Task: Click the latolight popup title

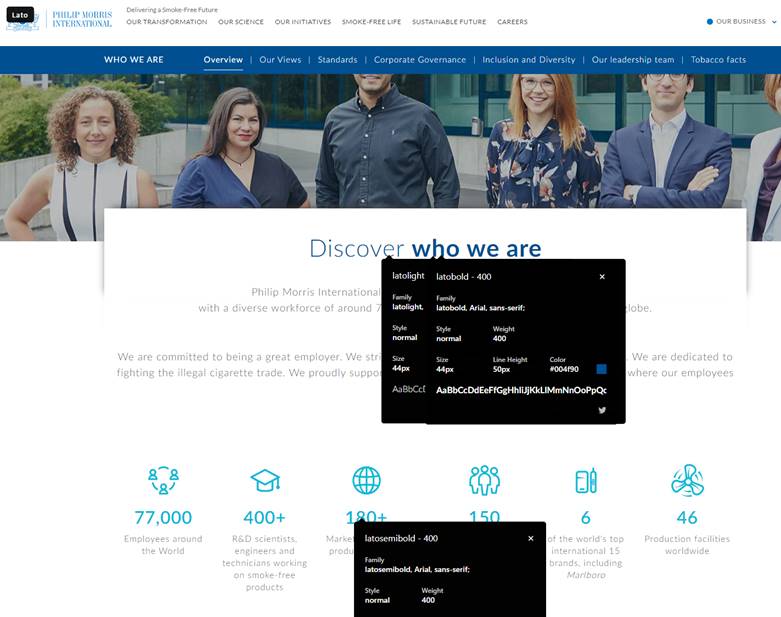Action: 408,276
